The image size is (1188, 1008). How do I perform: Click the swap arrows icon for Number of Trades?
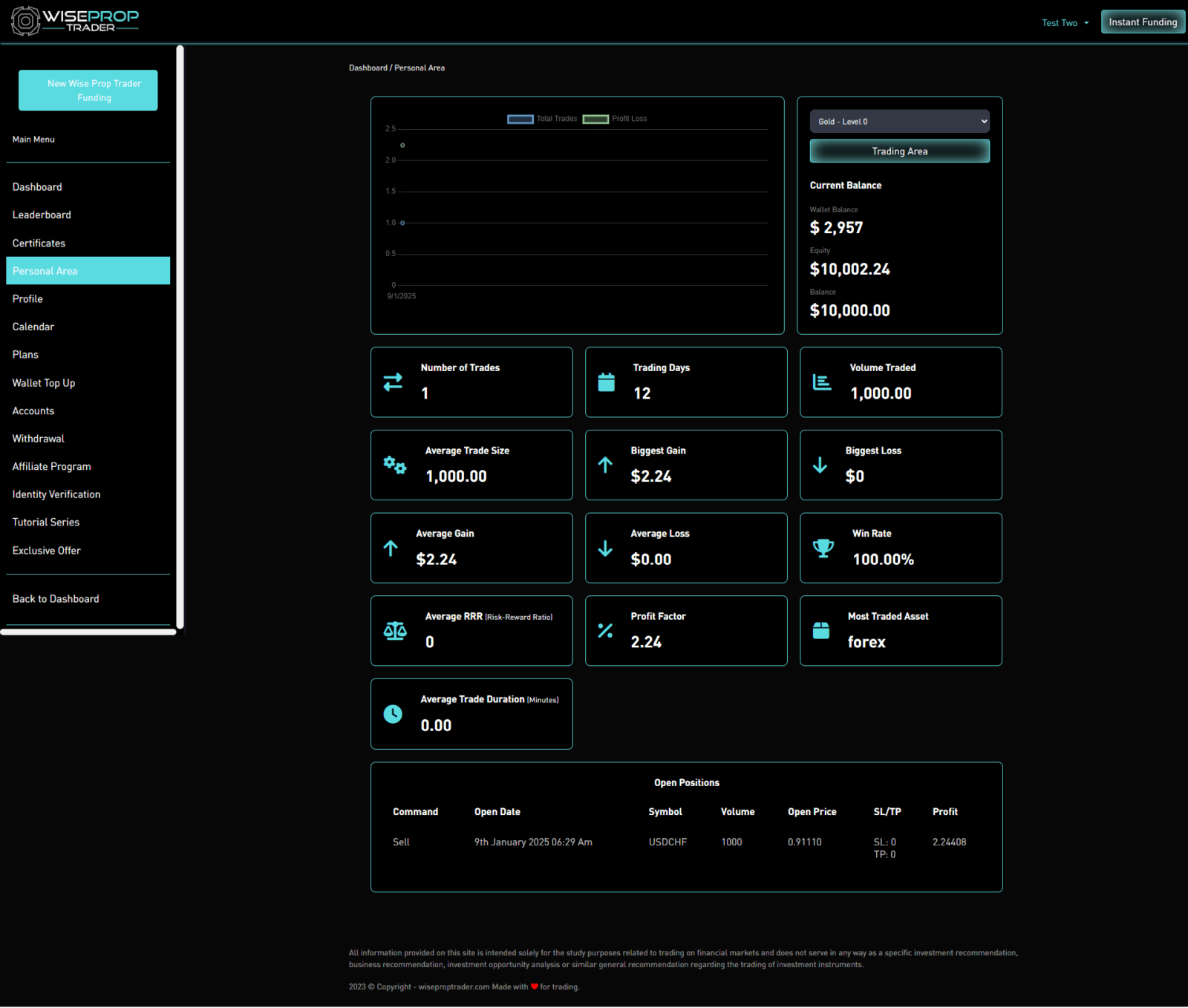point(393,382)
